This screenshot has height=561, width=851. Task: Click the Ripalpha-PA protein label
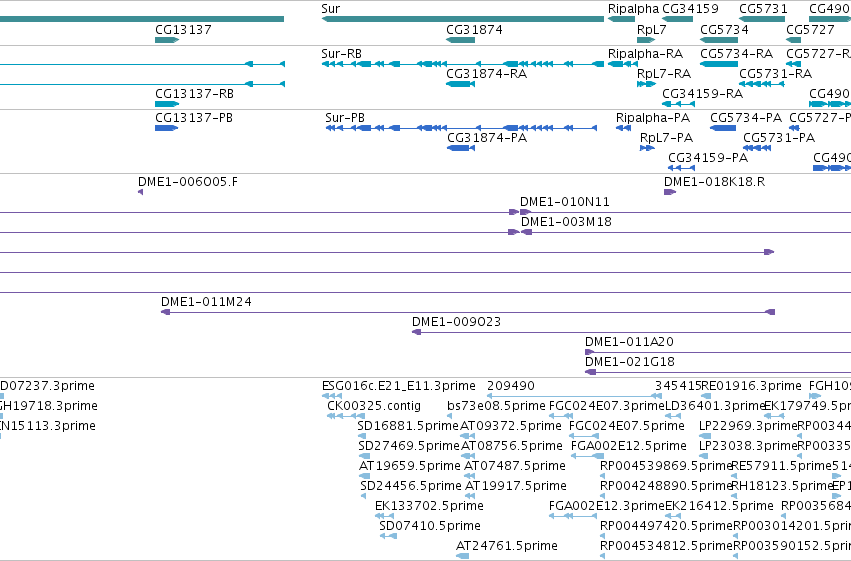(x=653, y=118)
